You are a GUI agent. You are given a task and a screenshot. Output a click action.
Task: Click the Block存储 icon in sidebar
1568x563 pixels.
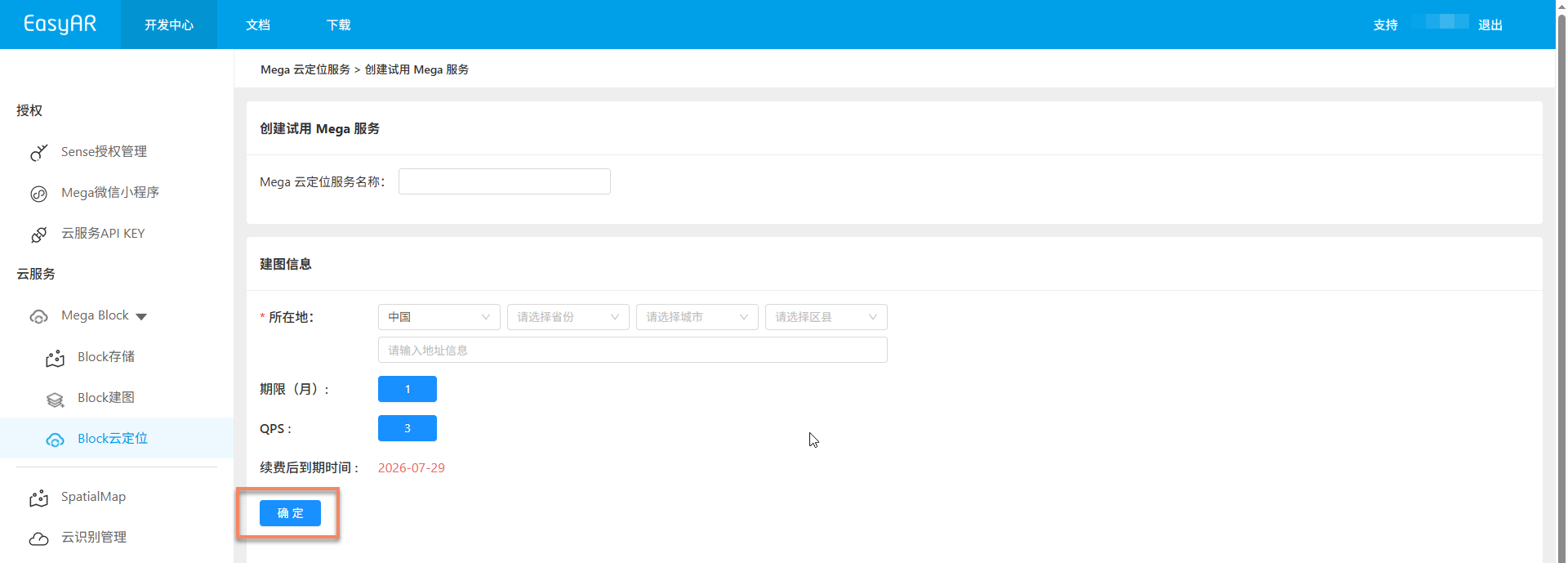tap(55, 358)
